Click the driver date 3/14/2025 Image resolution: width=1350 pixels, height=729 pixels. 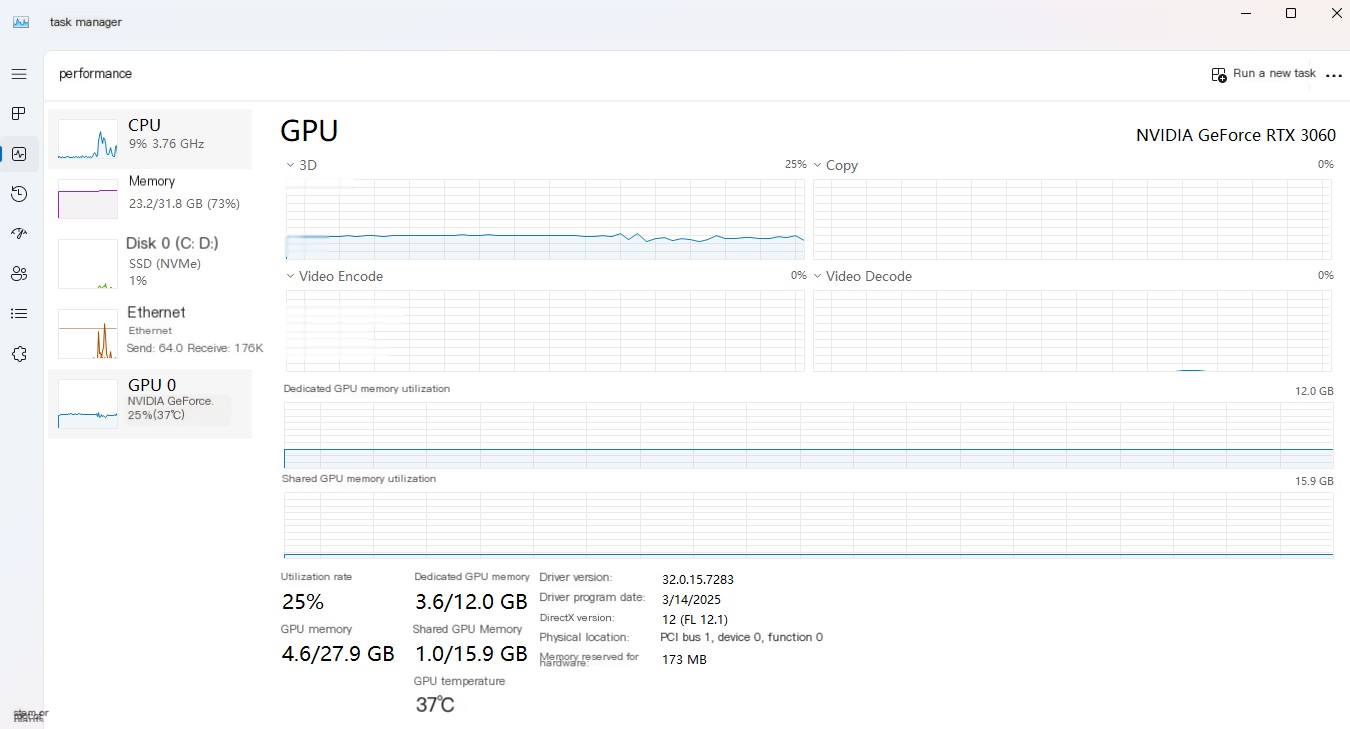click(x=691, y=599)
